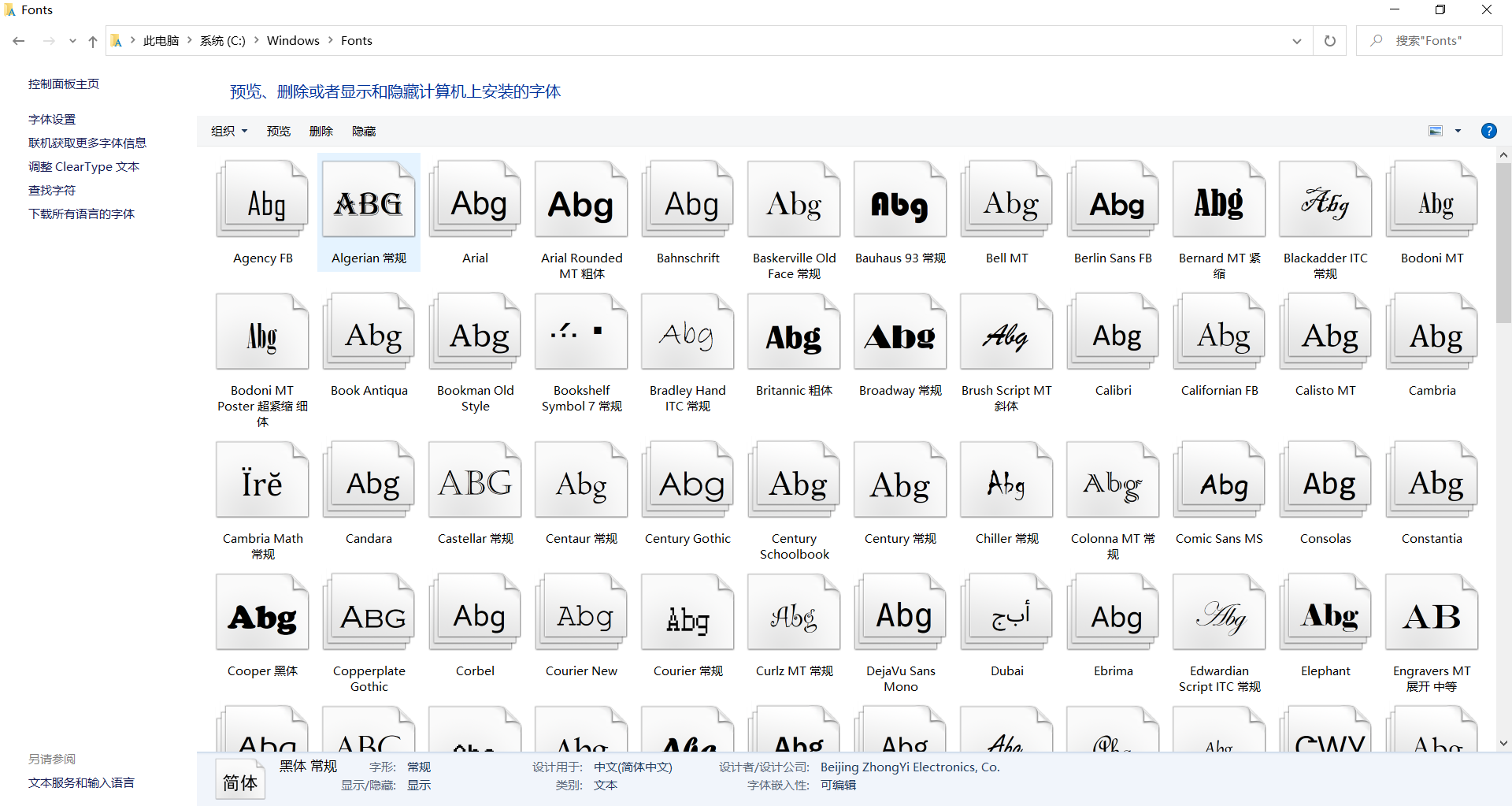Select the Agency FB font icon
The width and height of the screenshot is (1512, 806).
coord(262,199)
